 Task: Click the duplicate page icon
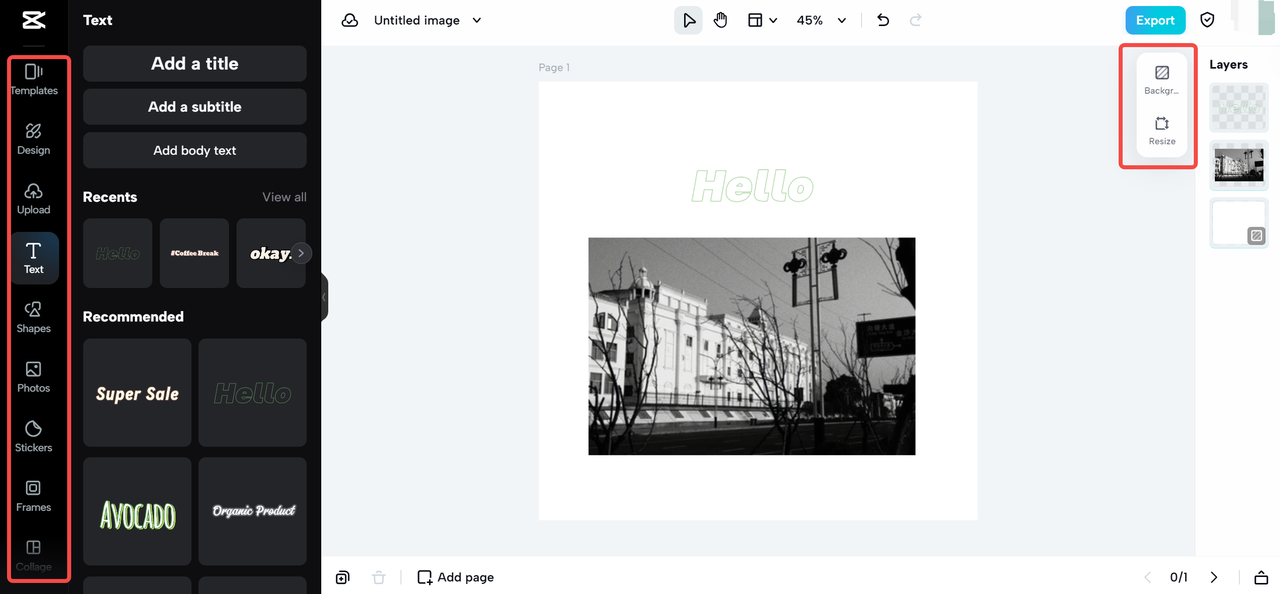(x=343, y=577)
